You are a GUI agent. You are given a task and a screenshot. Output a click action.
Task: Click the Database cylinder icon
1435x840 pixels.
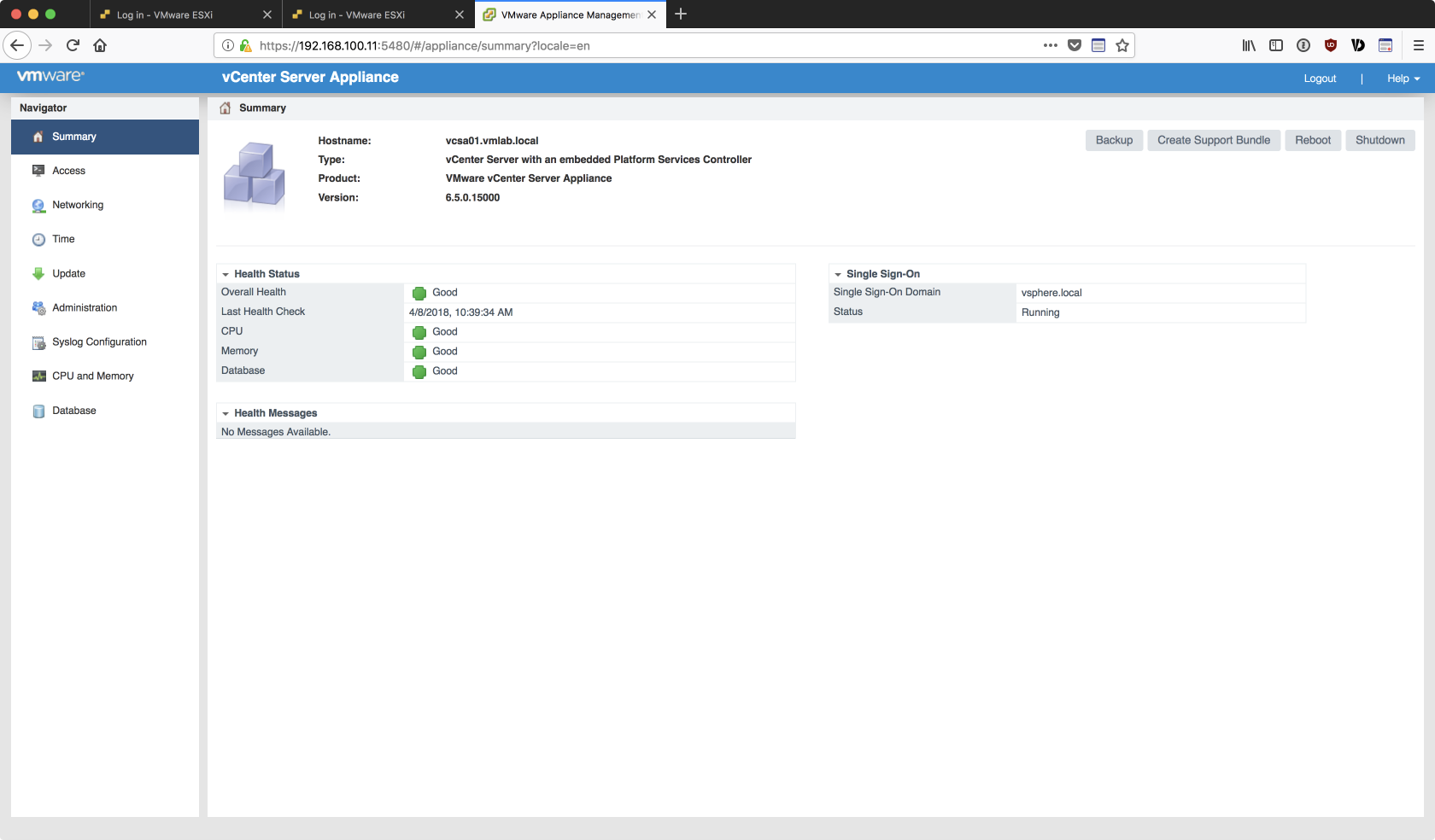(38, 411)
